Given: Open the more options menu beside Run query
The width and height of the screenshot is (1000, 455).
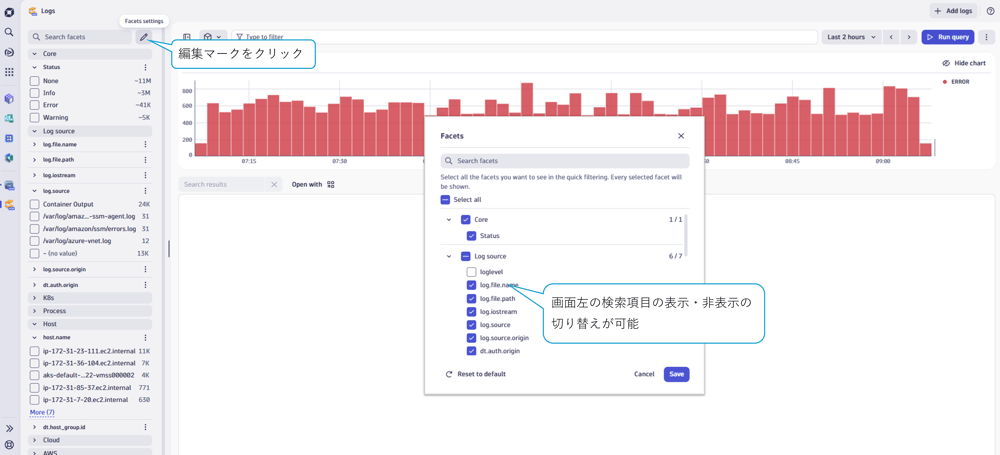Looking at the screenshot, I should tap(986, 37).
